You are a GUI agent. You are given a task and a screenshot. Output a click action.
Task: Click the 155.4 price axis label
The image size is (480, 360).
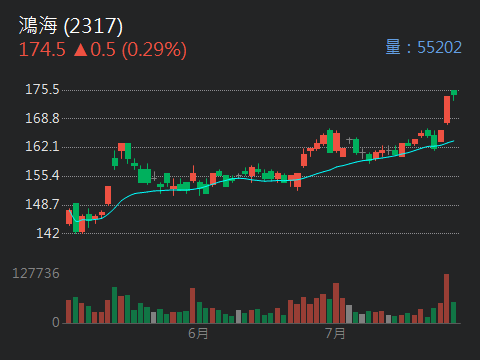tap(42, 176)
